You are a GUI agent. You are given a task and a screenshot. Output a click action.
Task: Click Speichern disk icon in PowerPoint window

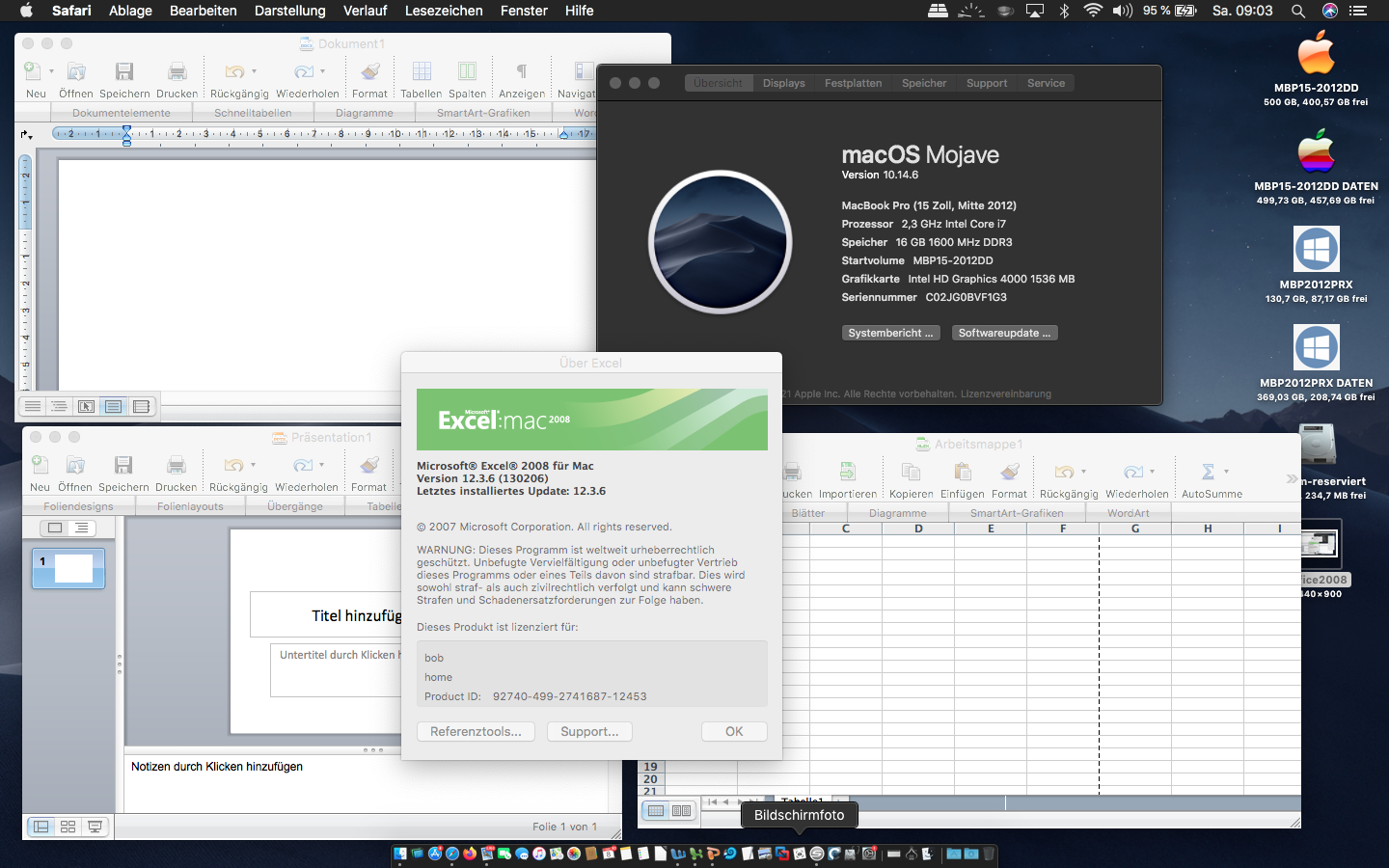click(x=123, y=465)
